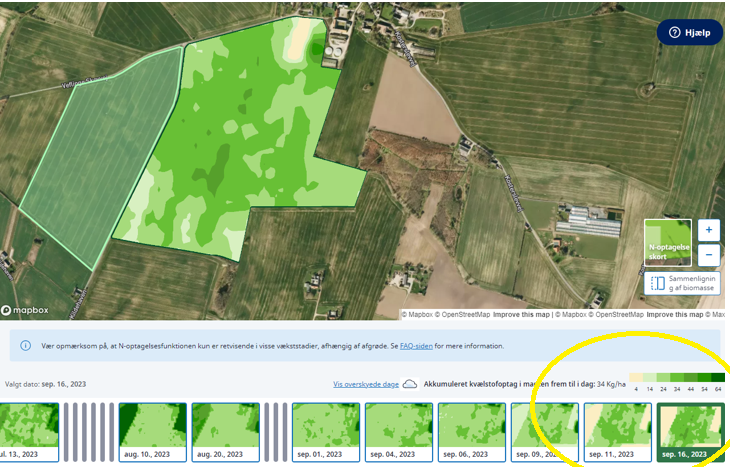
Task: Click the Vis overskyede dage link
Action: tap(365, 384)
